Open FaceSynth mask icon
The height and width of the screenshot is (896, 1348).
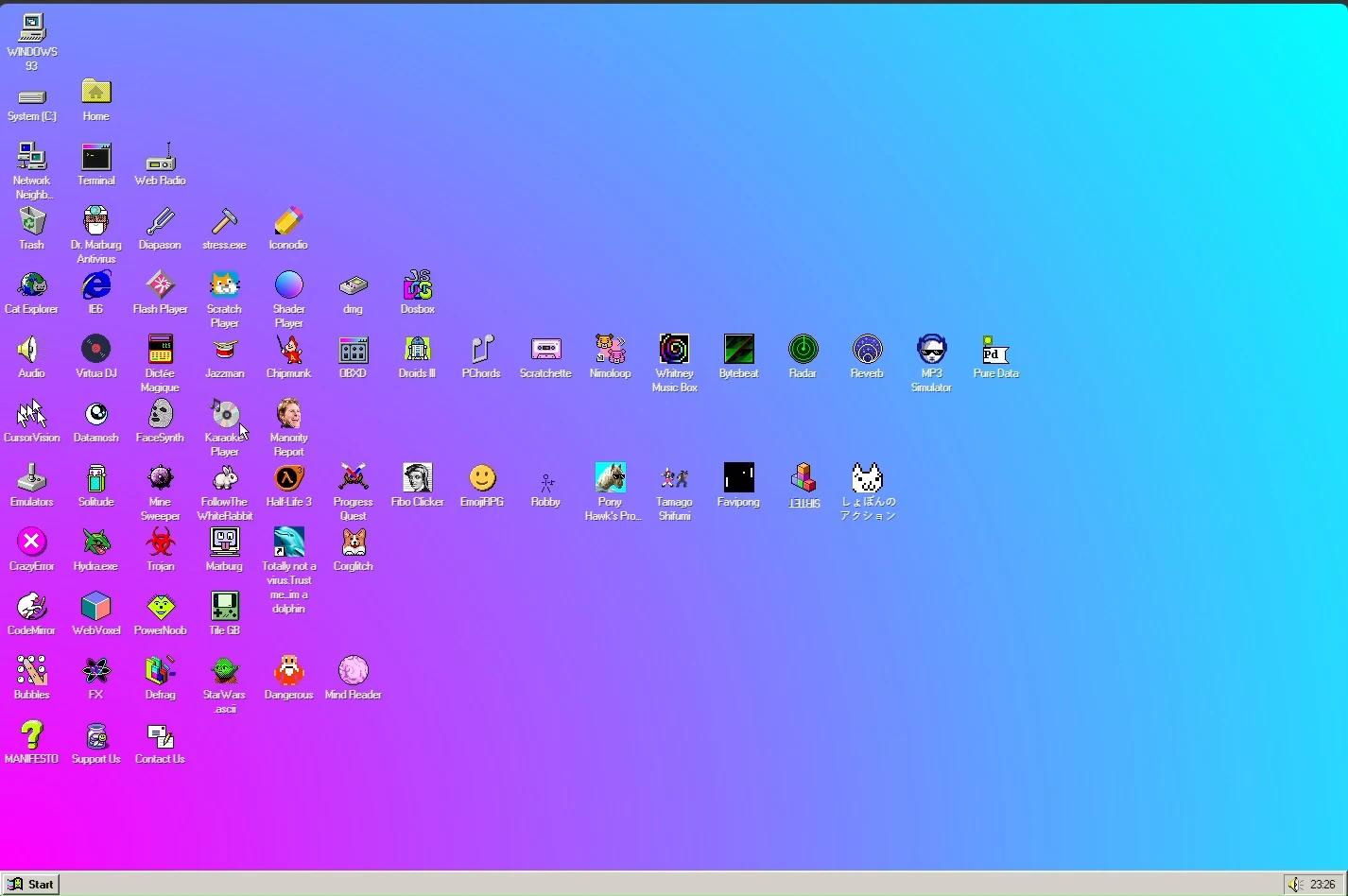click(160, 414)
